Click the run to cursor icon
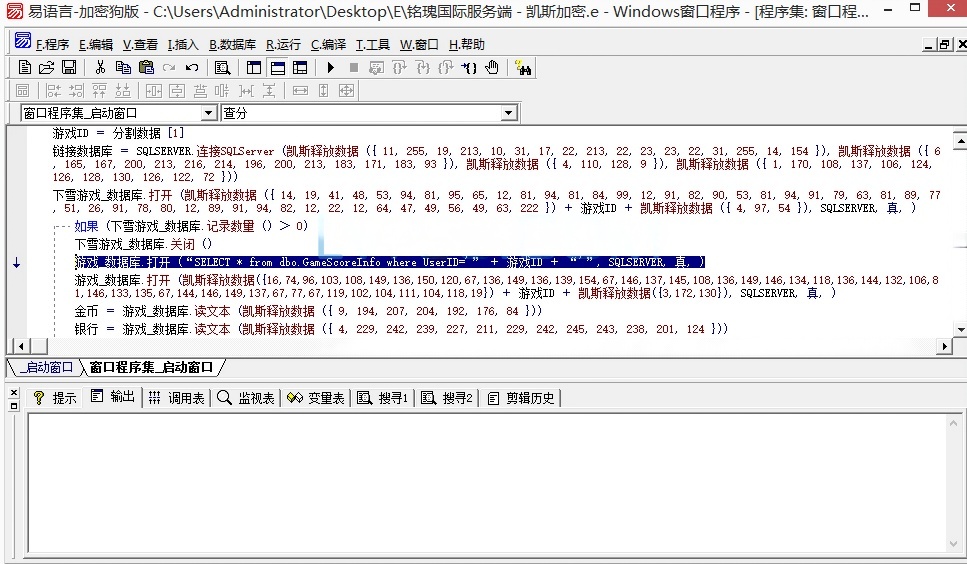The image size is (967, 564). pos(469,68)
